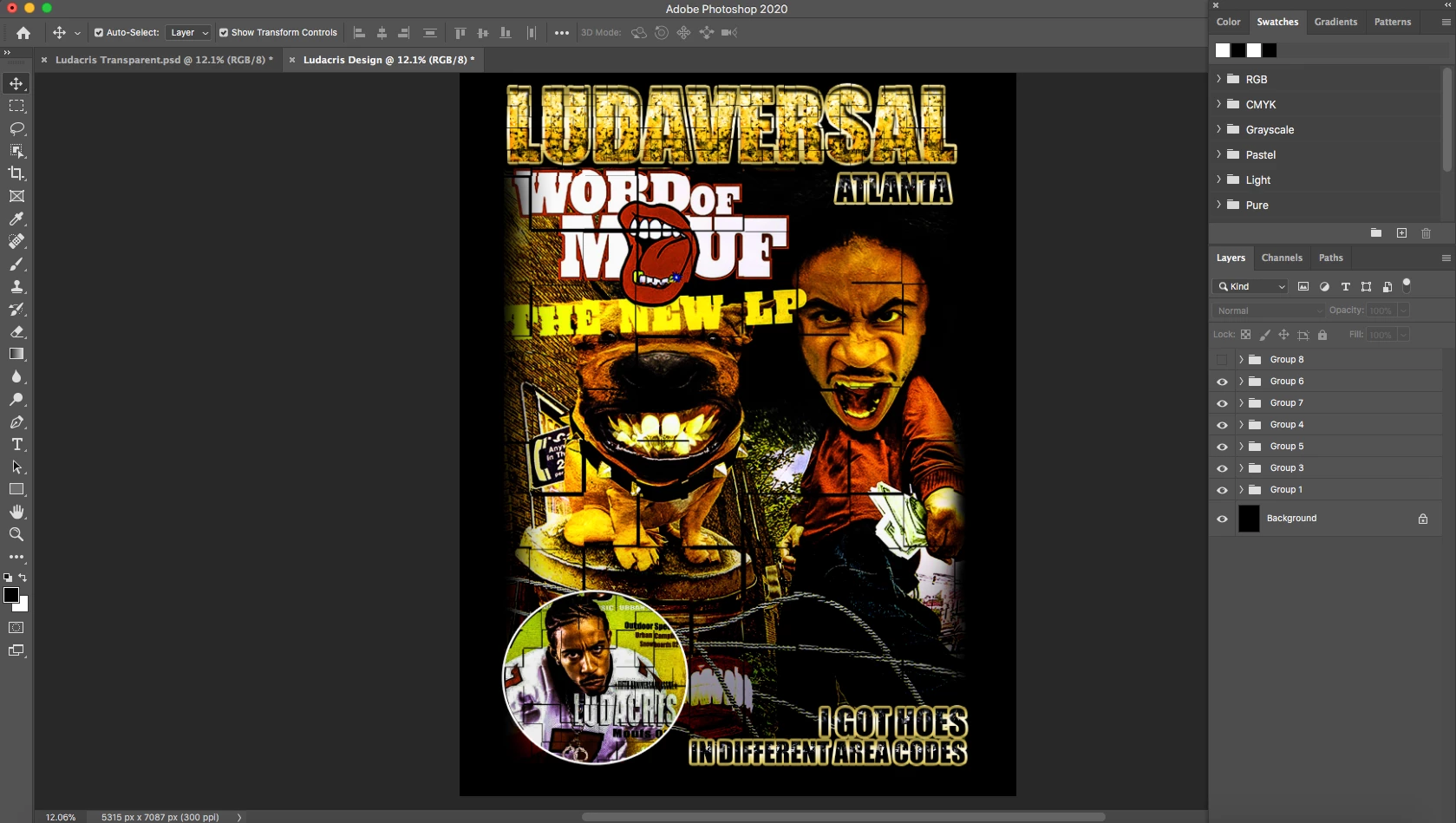Screen dimensions: 1456x823
Task: Select the Path Selection tool
Action: click(x=16, y=467)
